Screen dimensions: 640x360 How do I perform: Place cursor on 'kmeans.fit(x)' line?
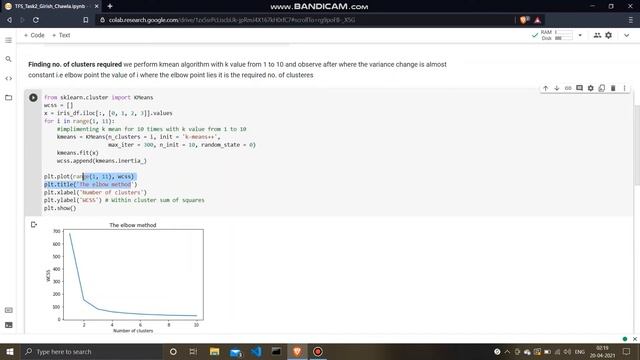78,153
